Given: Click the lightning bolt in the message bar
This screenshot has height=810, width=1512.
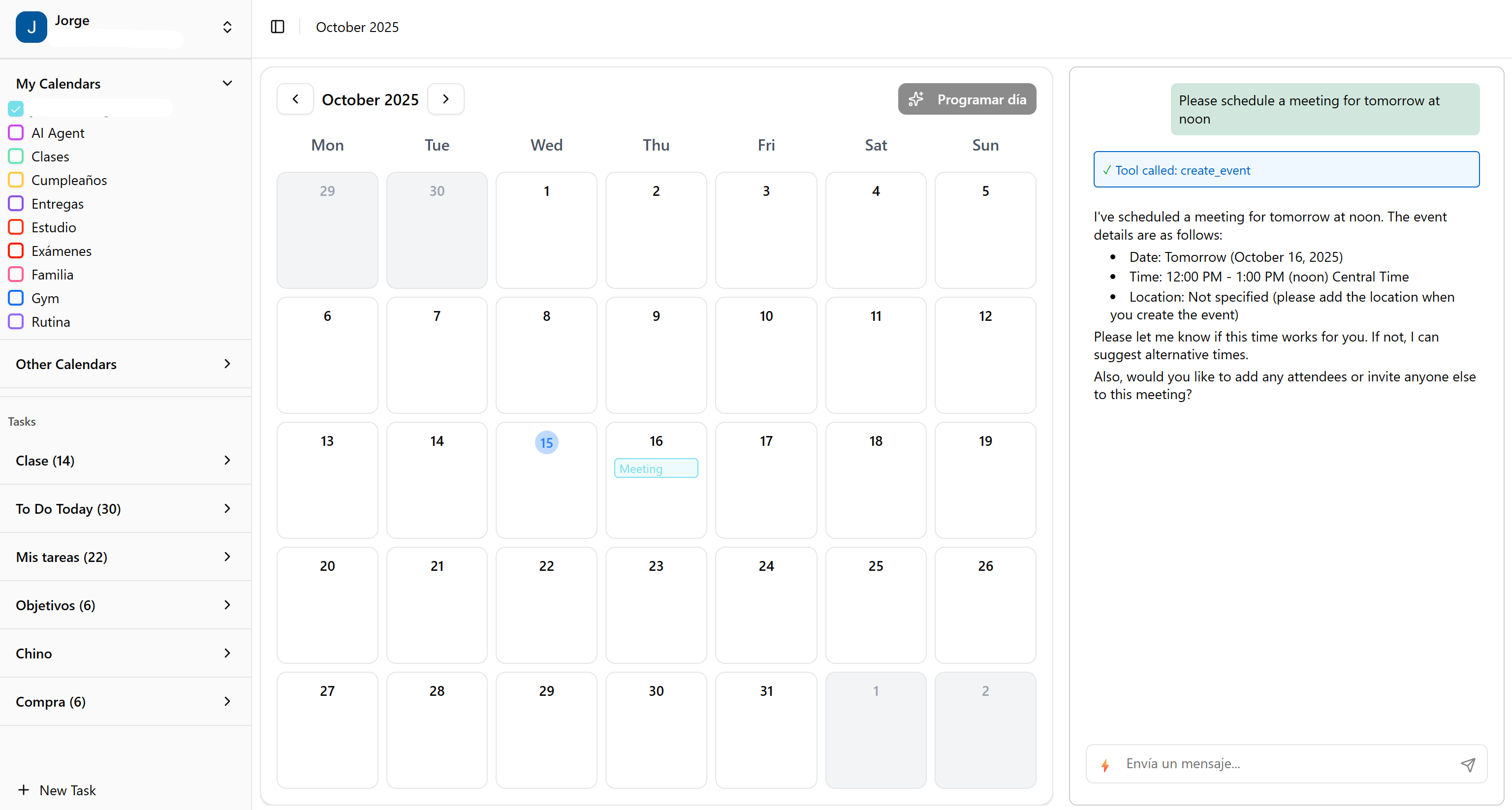Looking at the screenshot, I should [x=1106, y=765].
